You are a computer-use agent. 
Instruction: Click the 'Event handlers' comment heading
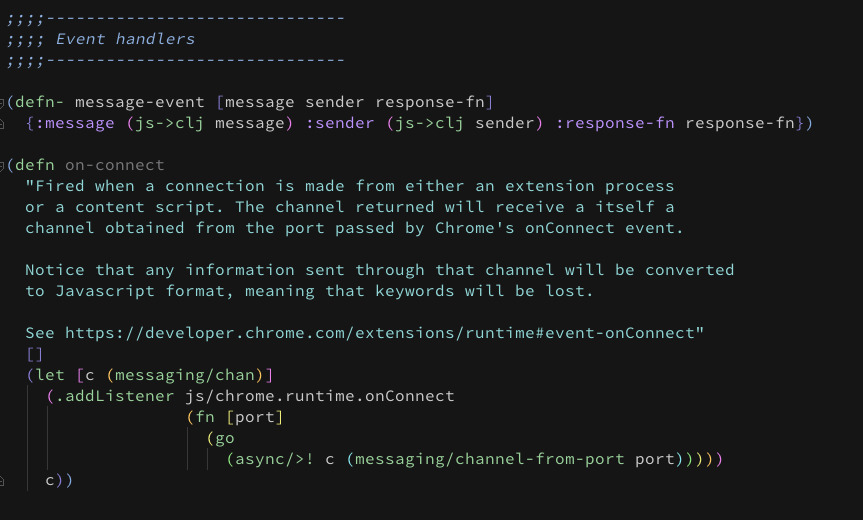[x=125, y=39]
